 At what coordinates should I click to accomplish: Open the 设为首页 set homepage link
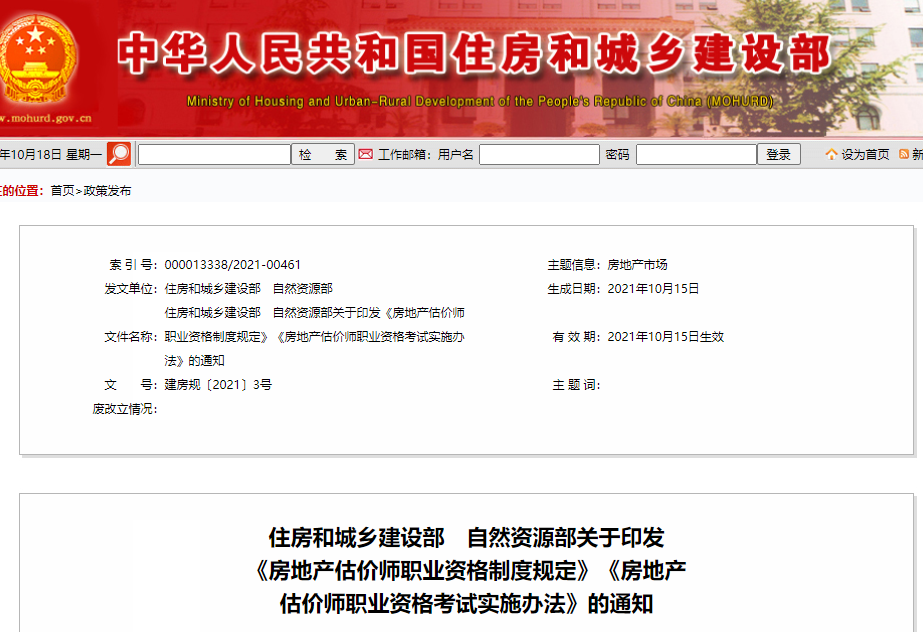865,155
